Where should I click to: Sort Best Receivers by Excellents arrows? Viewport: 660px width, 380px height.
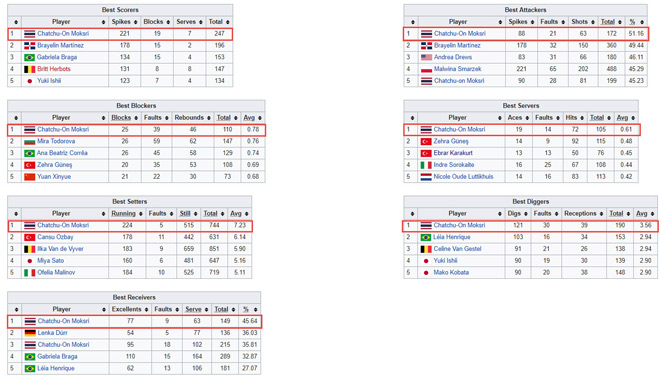(146, 310)
